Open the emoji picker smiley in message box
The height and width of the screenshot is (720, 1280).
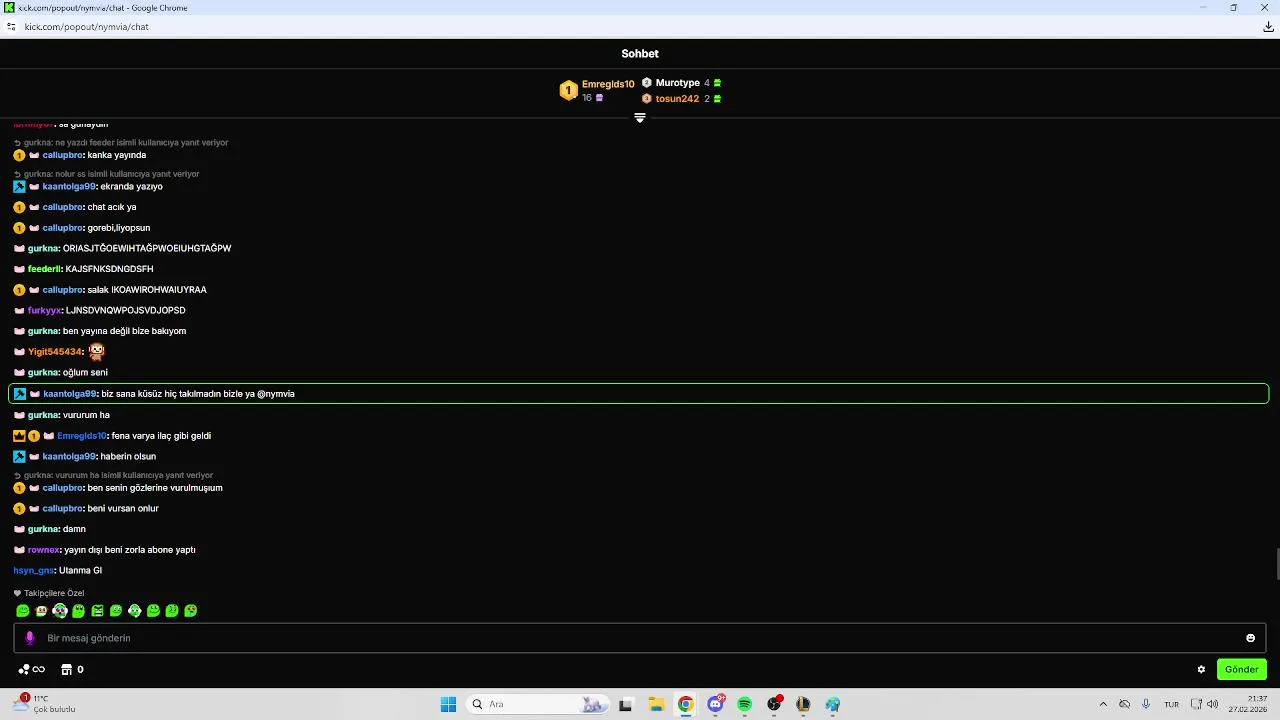[x=1250, y=638]
